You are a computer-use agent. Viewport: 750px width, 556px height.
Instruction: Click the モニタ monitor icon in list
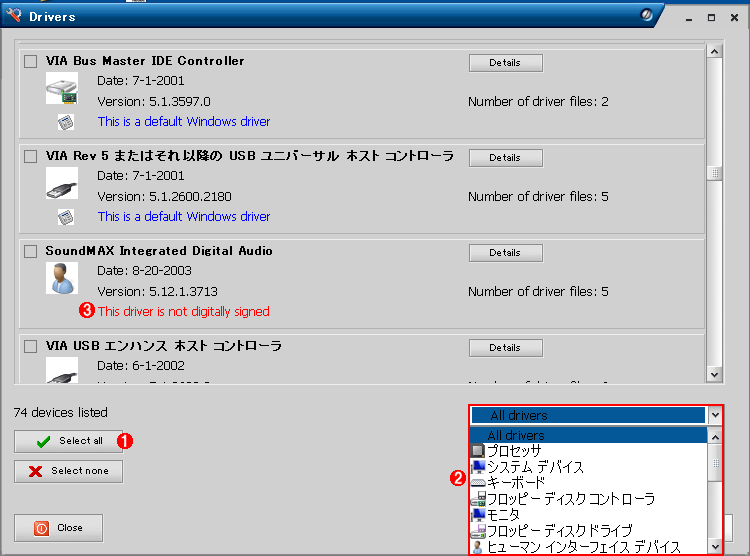click(x=478, y=514)
